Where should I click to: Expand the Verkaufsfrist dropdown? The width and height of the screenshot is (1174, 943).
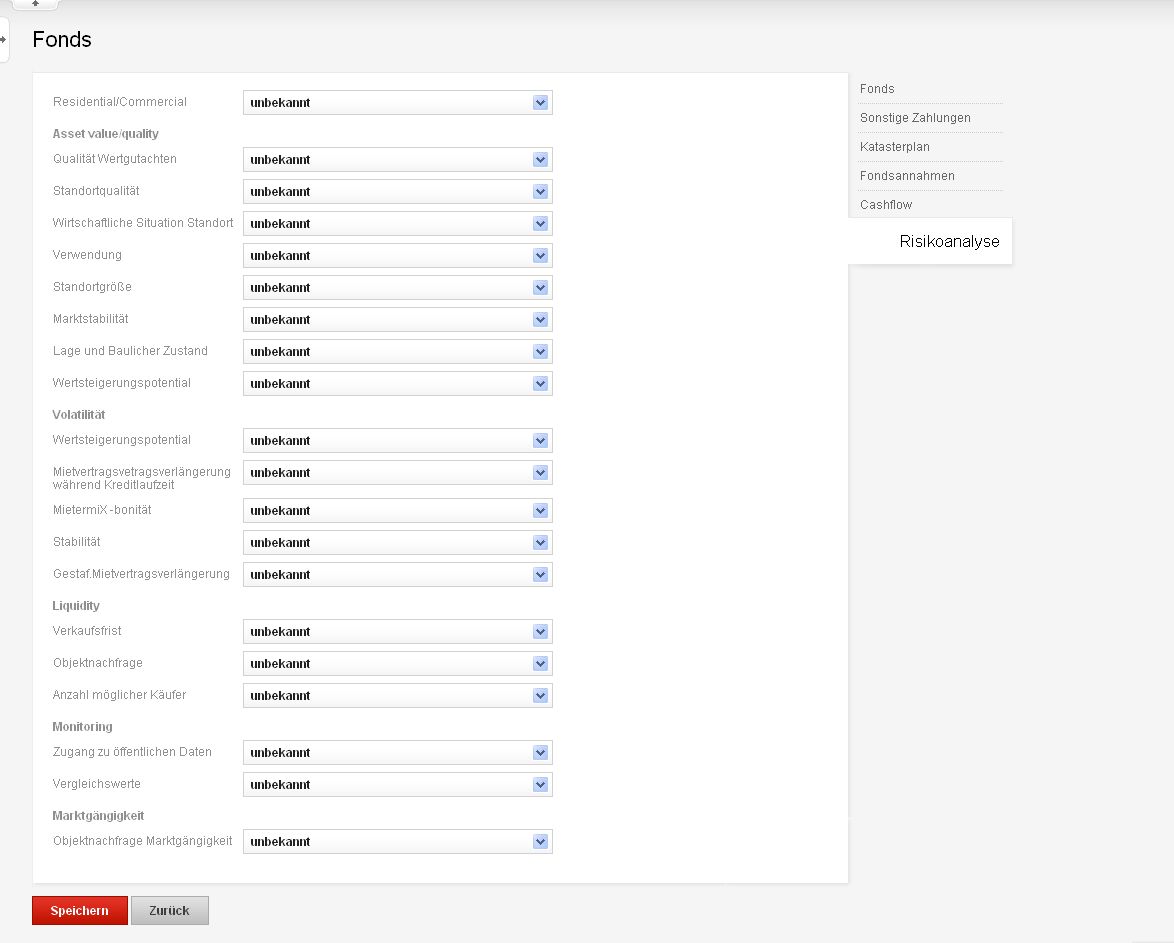[x=398, y=631]
